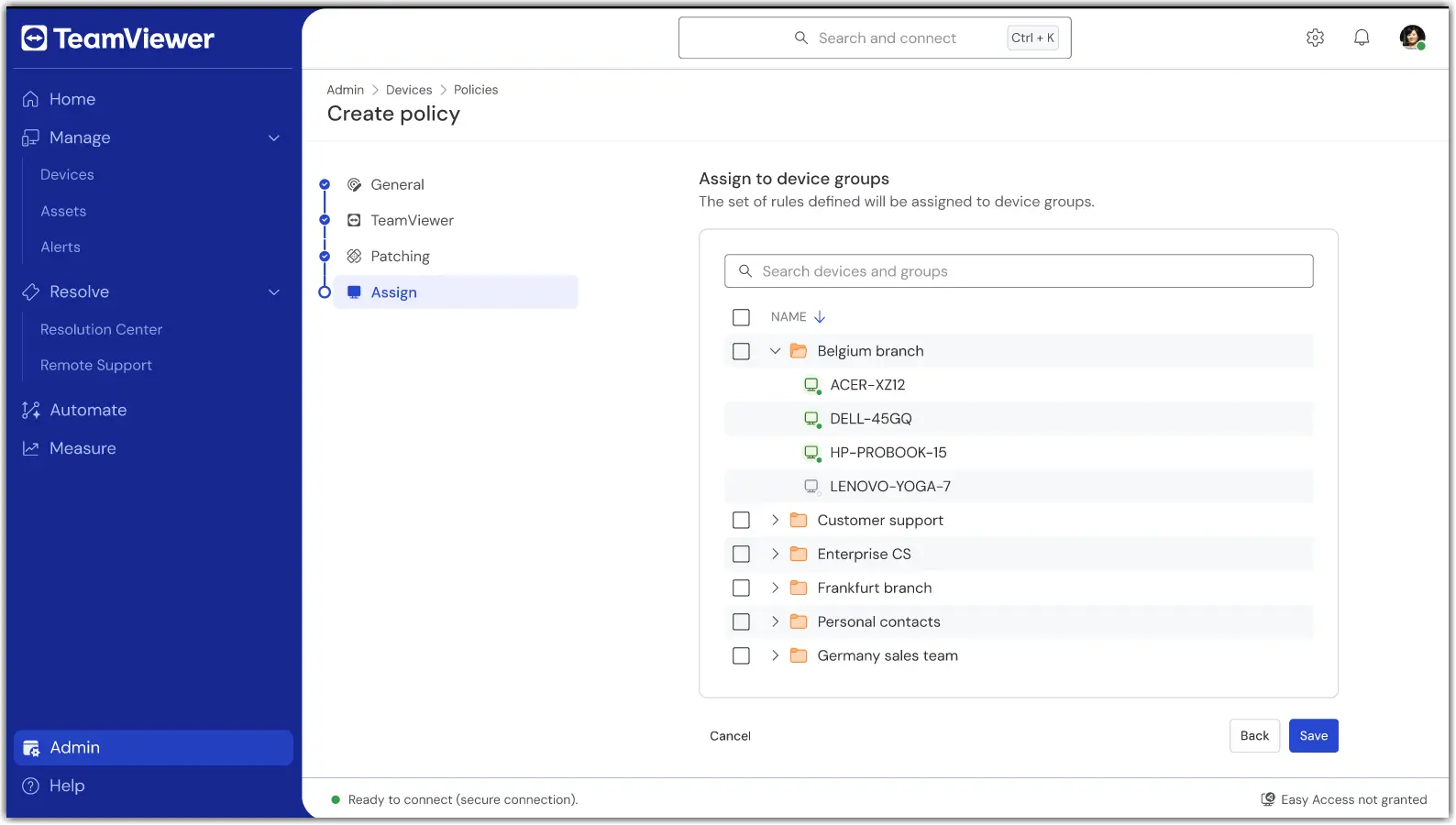Screen dimensions: 1456x825
Task: Check the Frankfurt branch checkbox
Action: pos(741,588)
